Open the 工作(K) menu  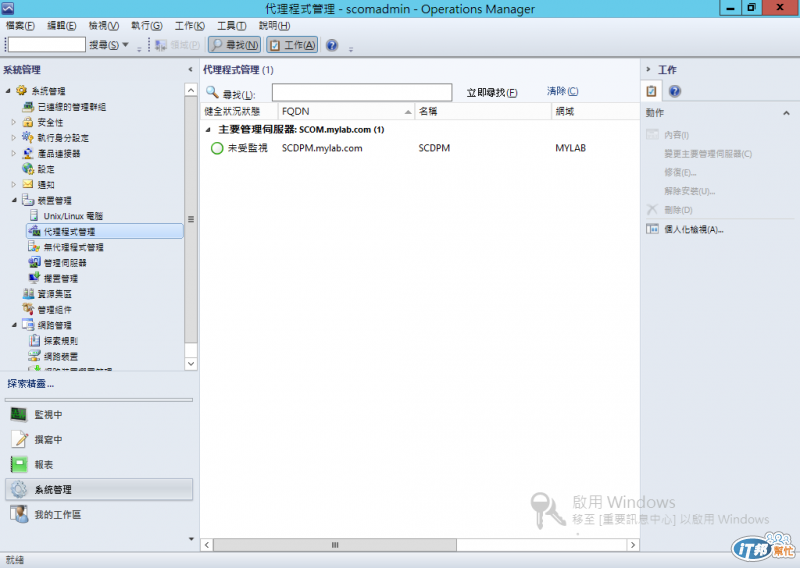click(x=190, y=26)
